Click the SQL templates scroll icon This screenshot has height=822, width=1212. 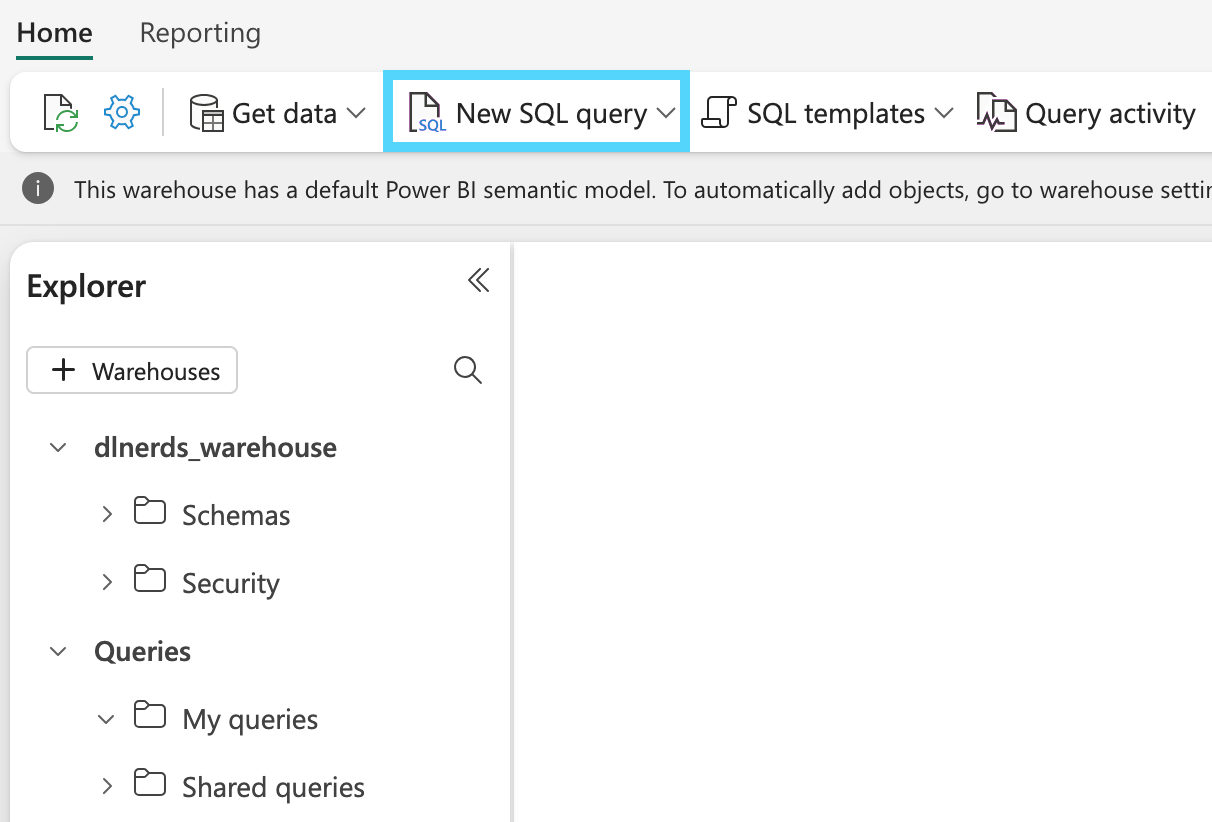pyautogui.click(x=719, y=113)
